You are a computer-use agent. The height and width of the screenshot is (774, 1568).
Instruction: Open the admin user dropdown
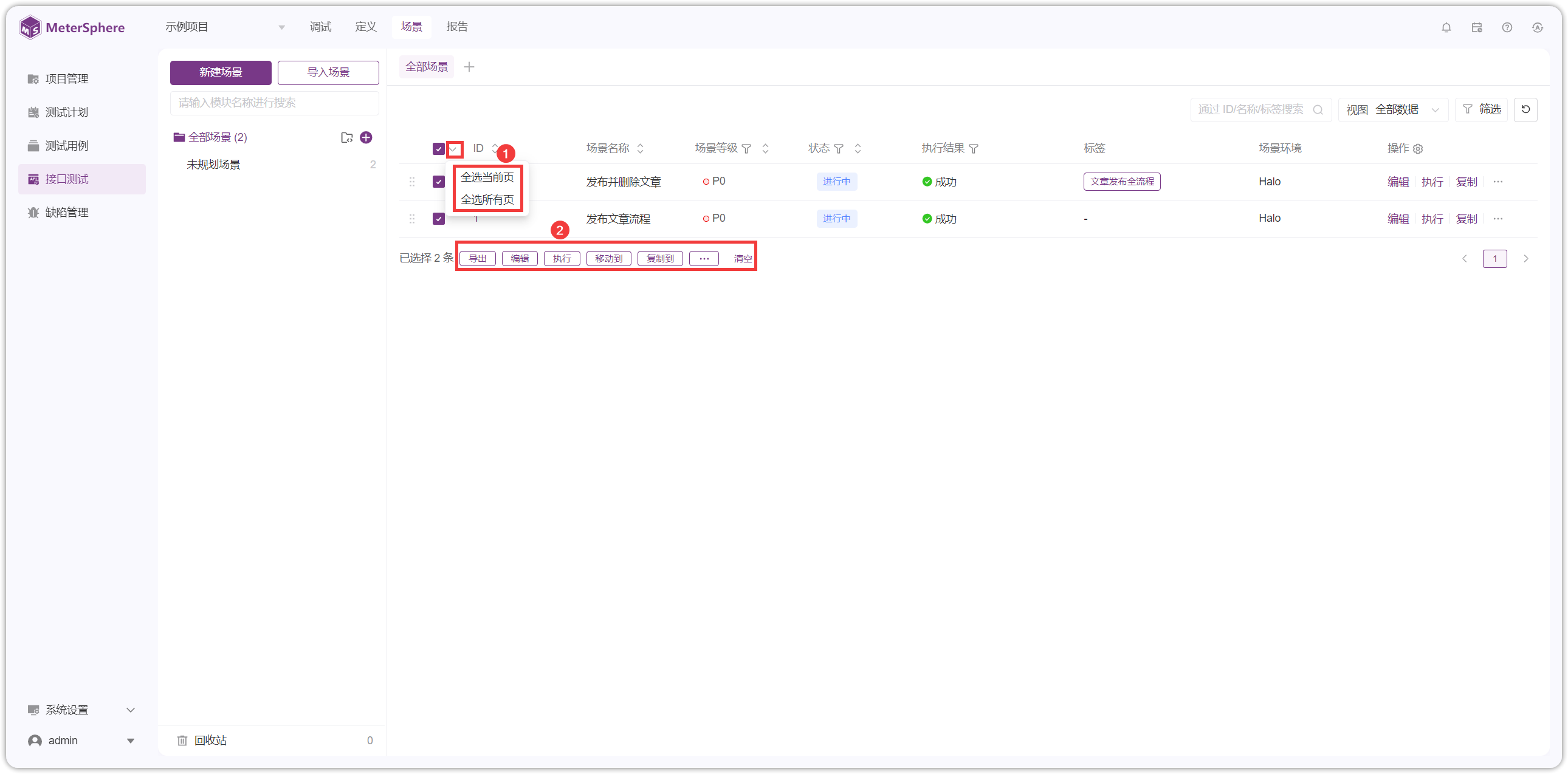pos(81,740)
